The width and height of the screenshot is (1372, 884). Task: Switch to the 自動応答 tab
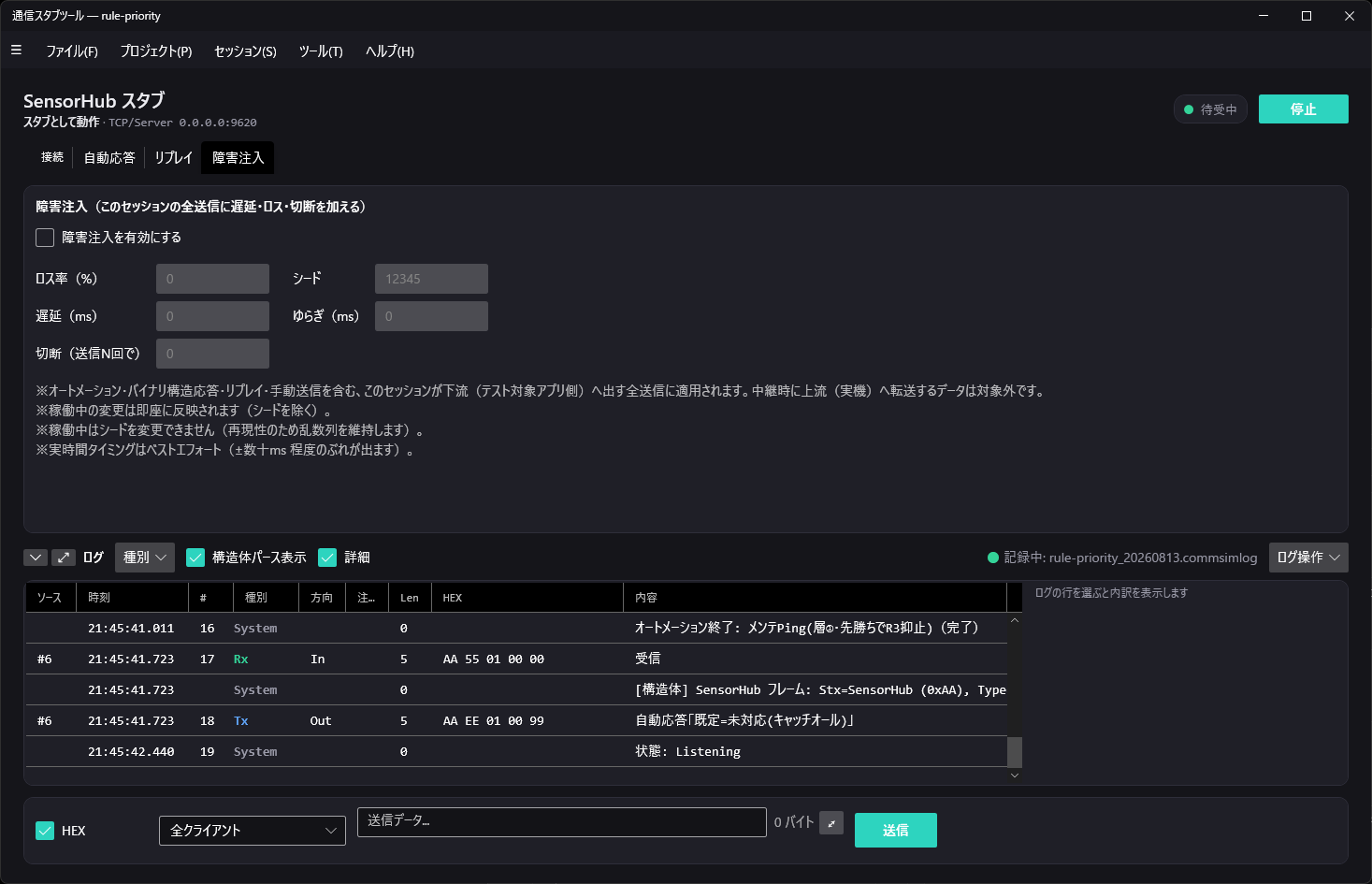pos(109,157)
